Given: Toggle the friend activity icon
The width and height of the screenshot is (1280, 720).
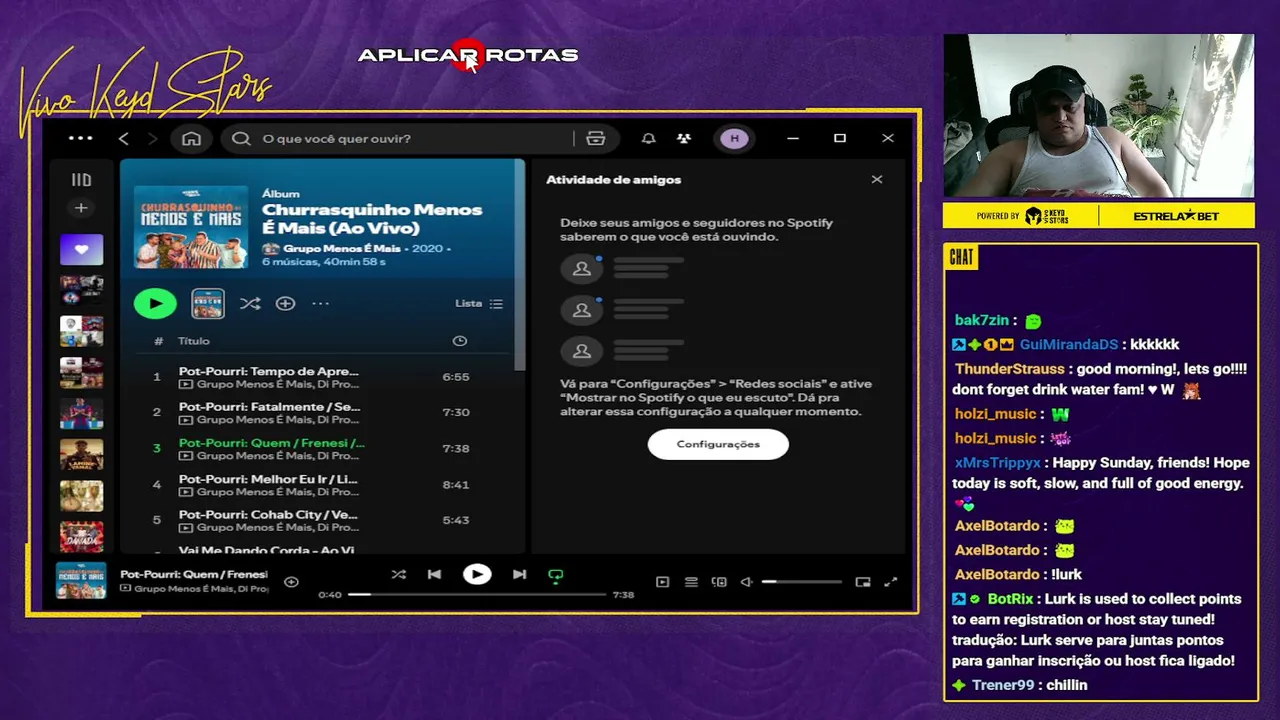Looking at the screenshot, I should (684, 138).
